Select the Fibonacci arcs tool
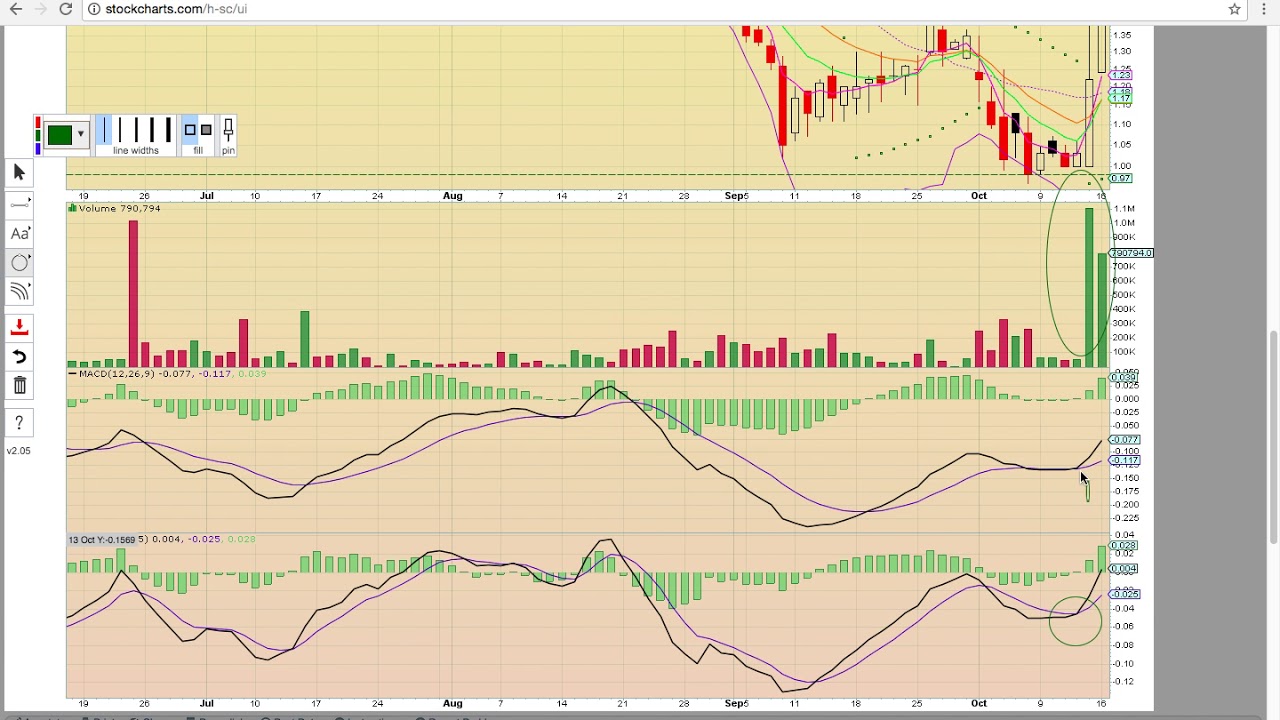1280x720 pixels. click(19, 291)
